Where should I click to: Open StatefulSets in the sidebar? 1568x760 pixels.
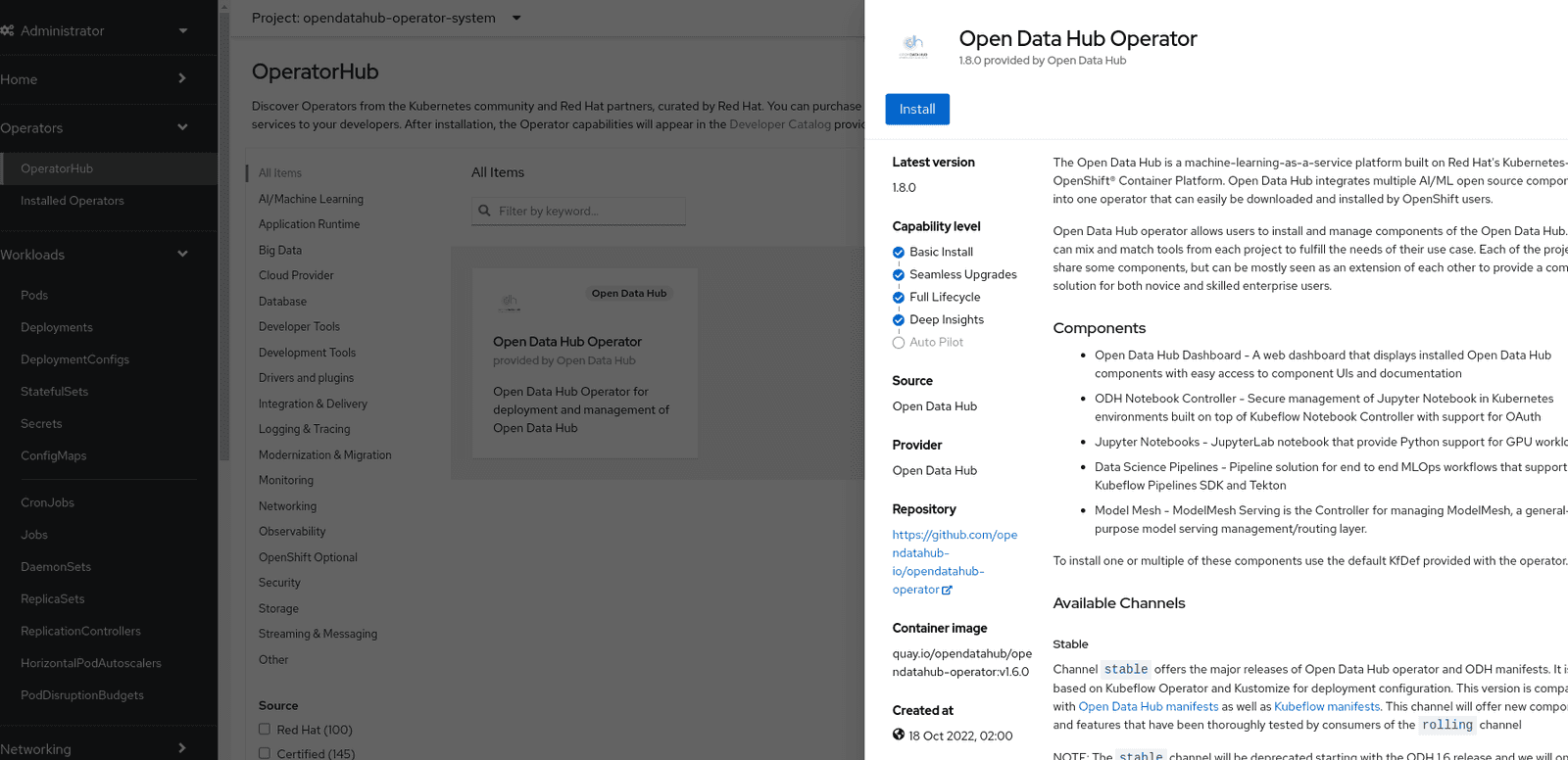point(54,392)
